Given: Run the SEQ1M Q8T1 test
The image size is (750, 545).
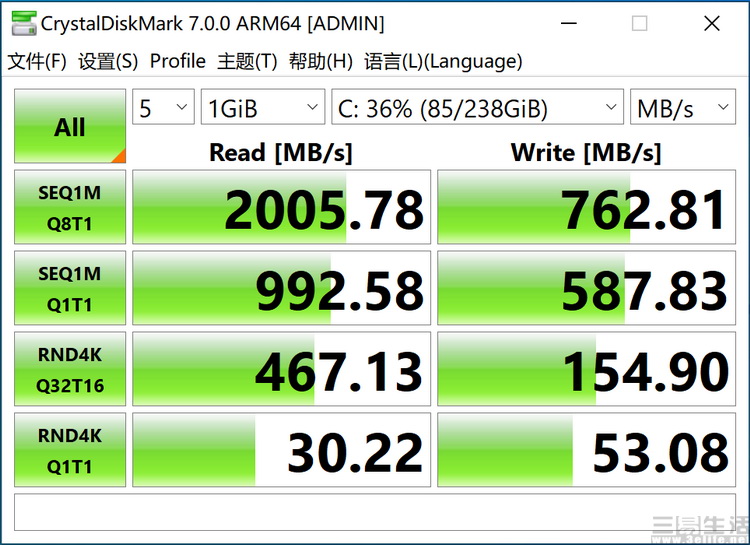Looking at the screenshot, I should click(70, 207).
